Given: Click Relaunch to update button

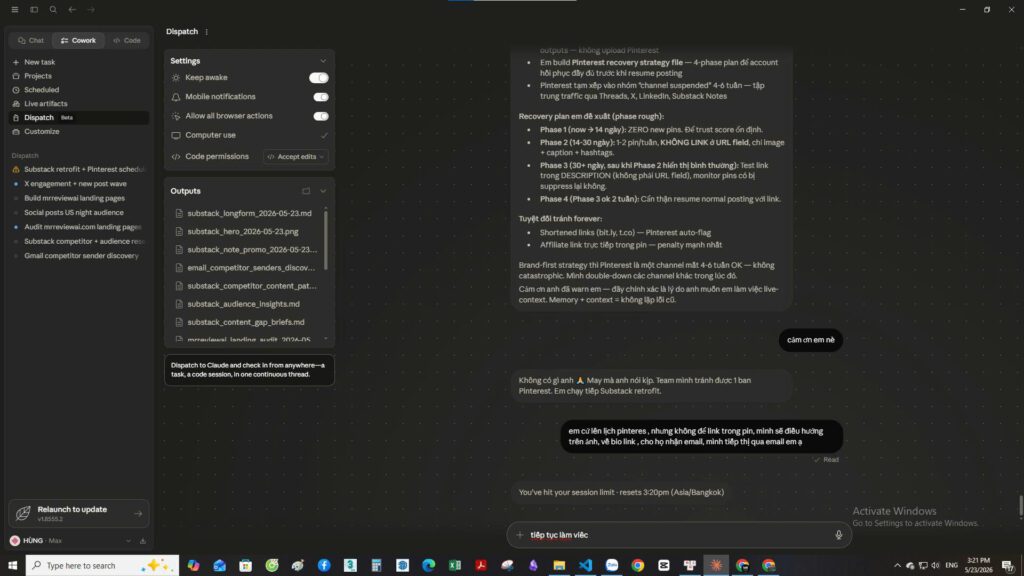Looking at the screenshot, I should [x=79, y=513].
